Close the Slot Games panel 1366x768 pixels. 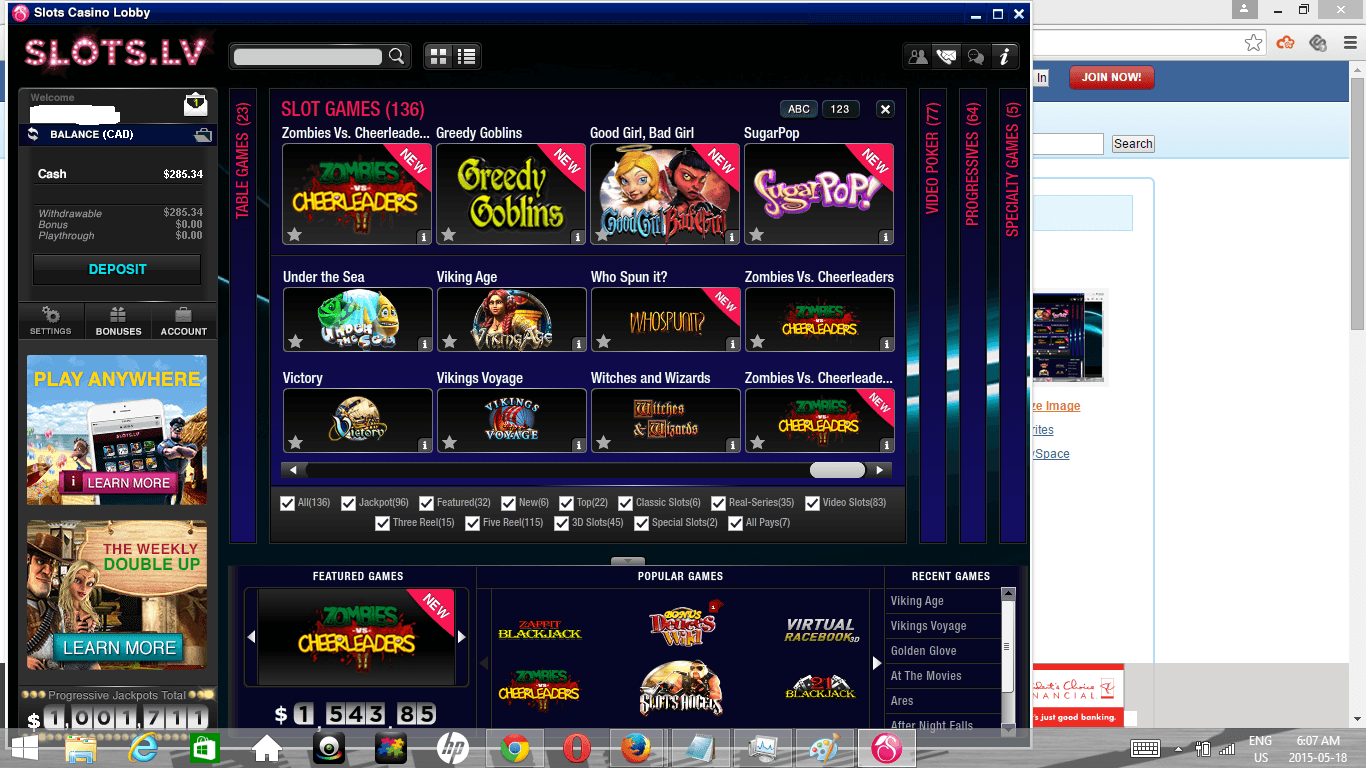coord(885,109)
